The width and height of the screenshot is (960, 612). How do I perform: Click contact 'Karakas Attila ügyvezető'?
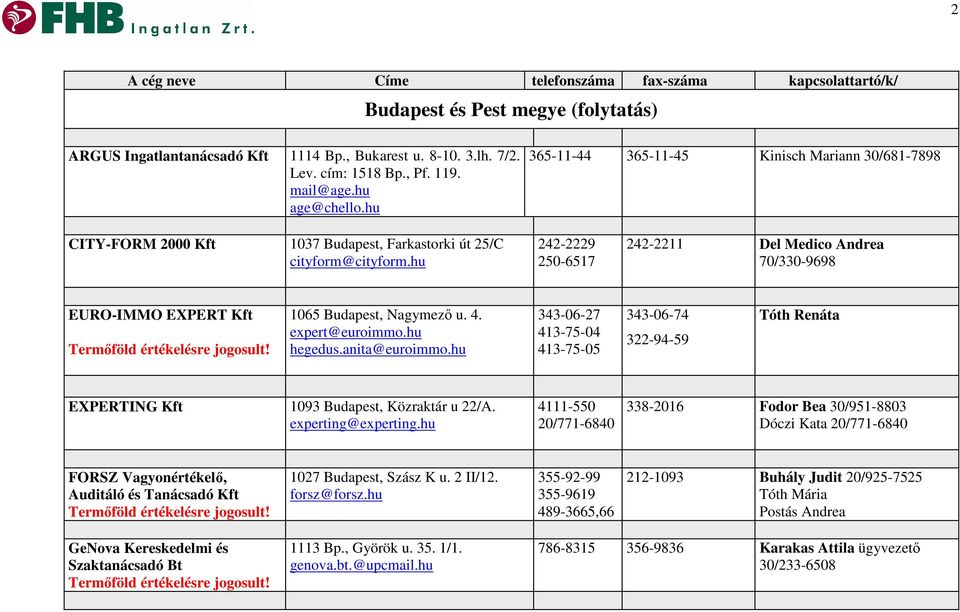tap(840, 548)
